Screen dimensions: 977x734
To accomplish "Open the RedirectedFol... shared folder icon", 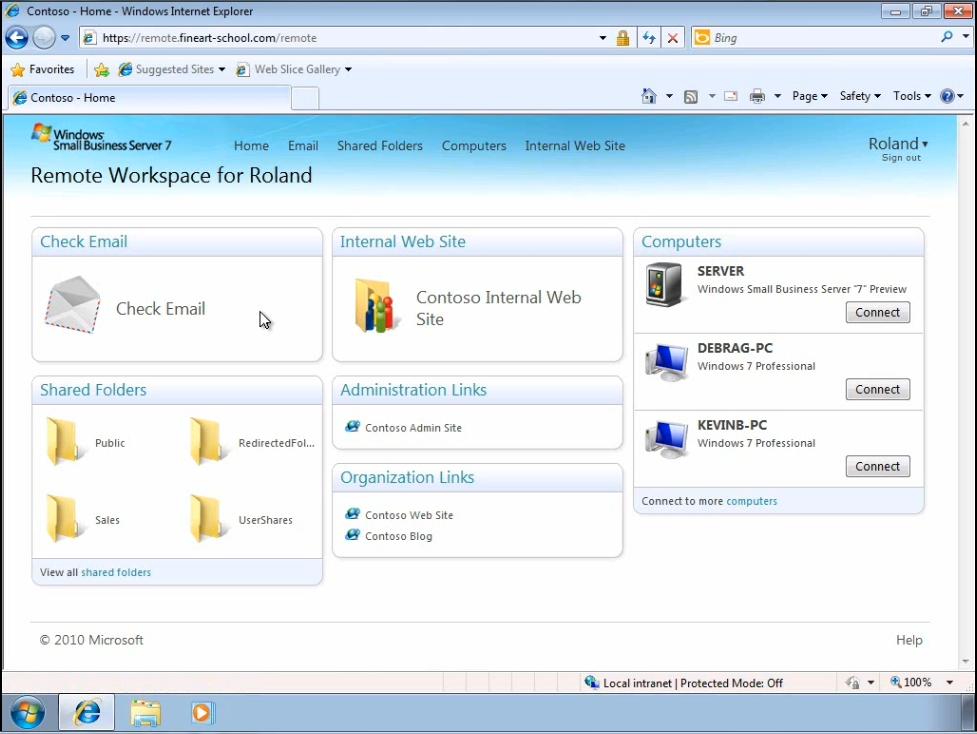I will coord(207,442).
